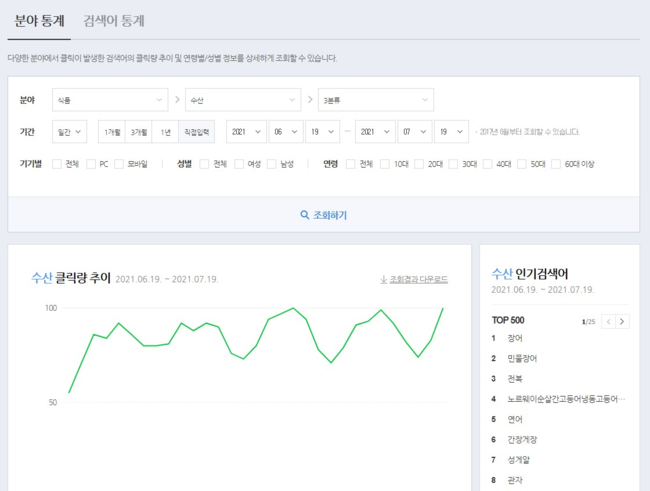Select the 20대 age checkbox

[x=421, y=163]
